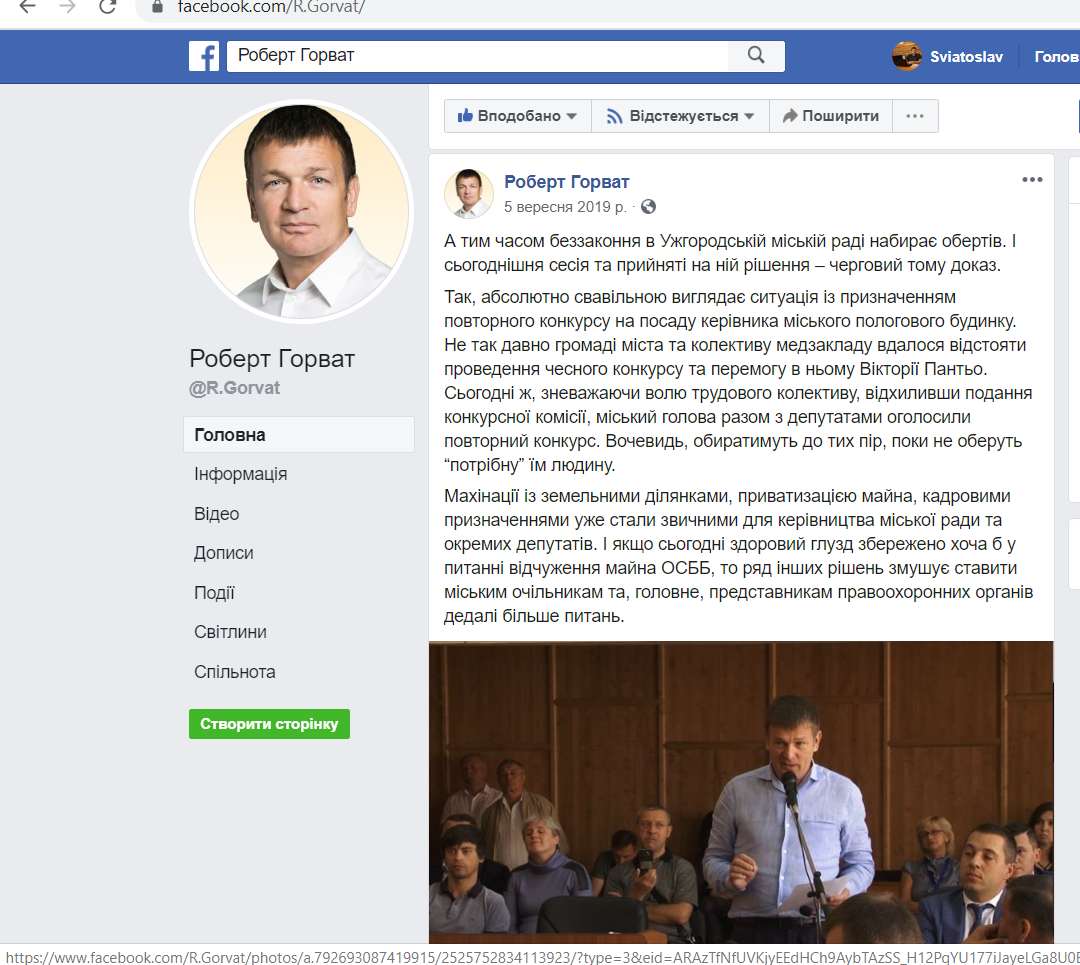Click the post date 5 вересня 2019

click(x=565, y=207)
